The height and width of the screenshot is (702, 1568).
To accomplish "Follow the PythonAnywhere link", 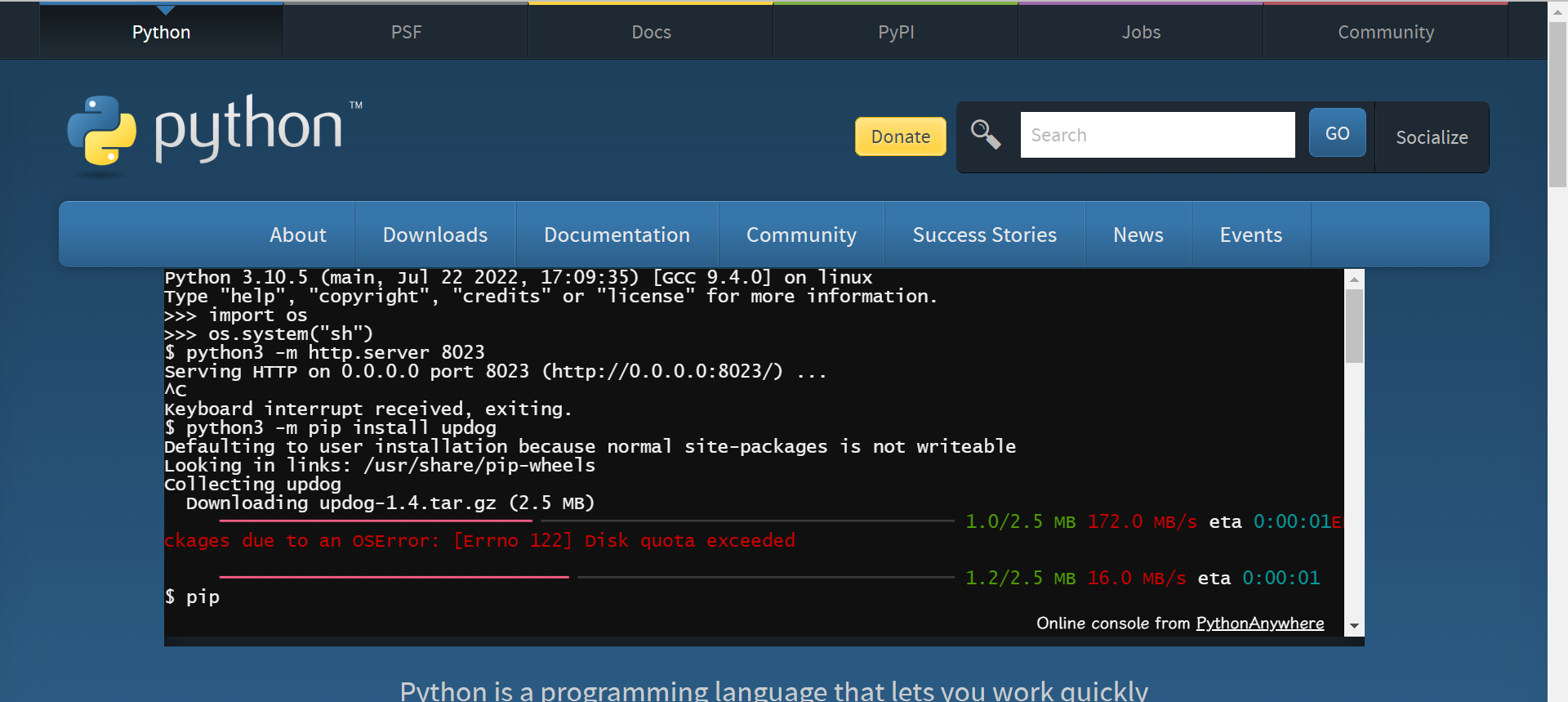I will (1259, 624).
